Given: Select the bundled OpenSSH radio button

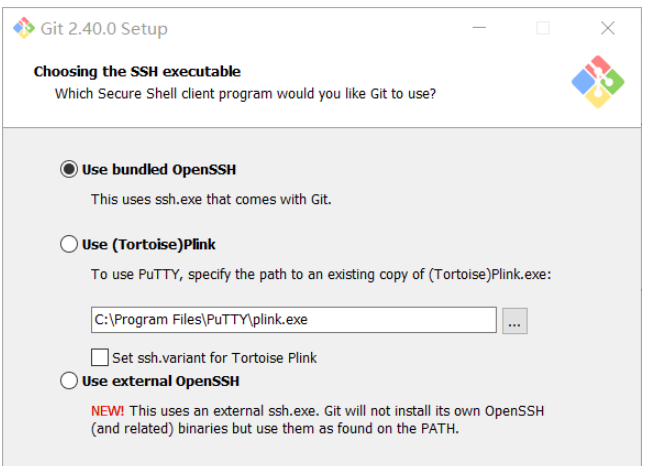Looking at the screenshot, I should (x=69, y=169).
